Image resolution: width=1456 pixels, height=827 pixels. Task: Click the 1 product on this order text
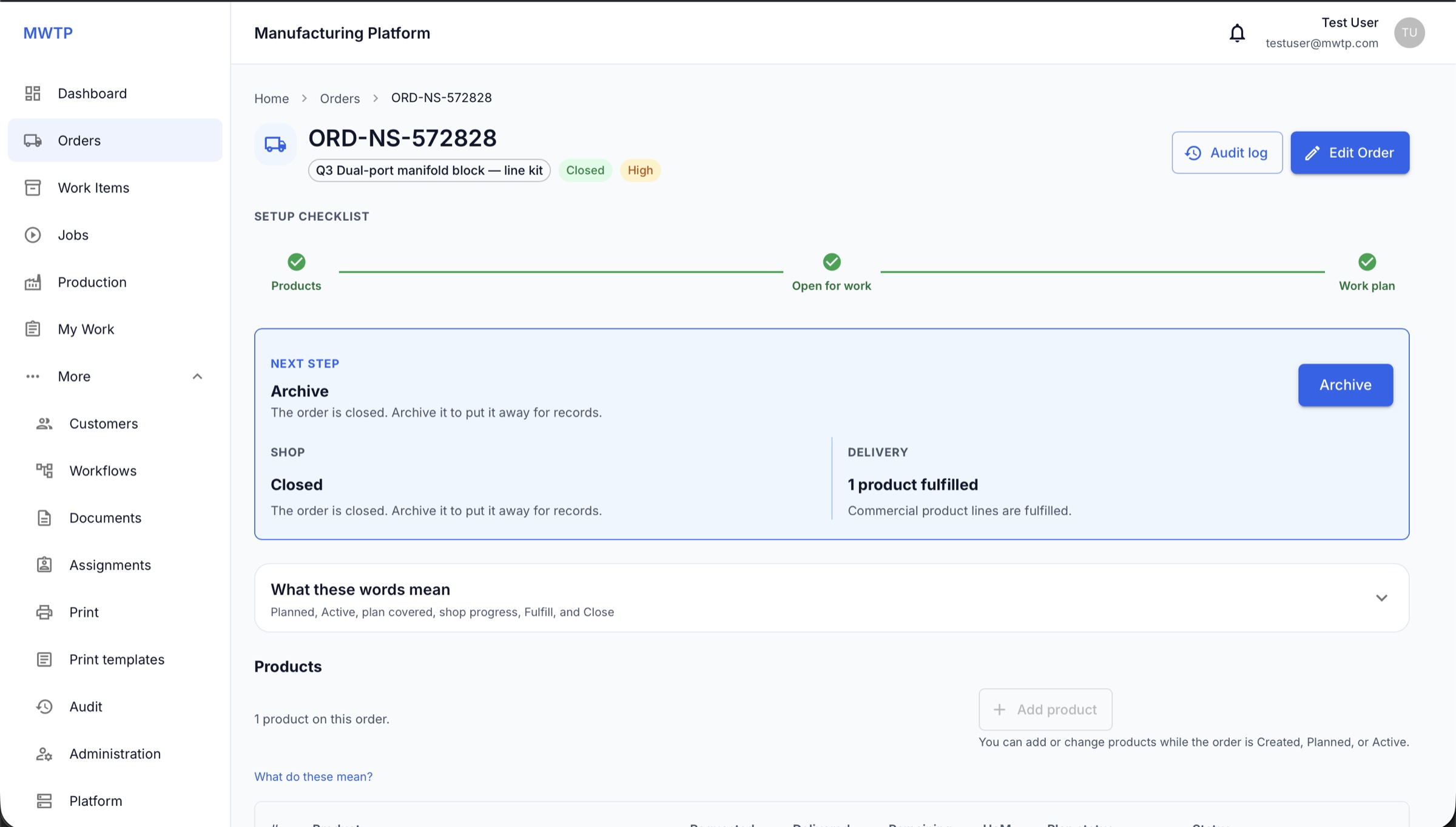[322, 719]
